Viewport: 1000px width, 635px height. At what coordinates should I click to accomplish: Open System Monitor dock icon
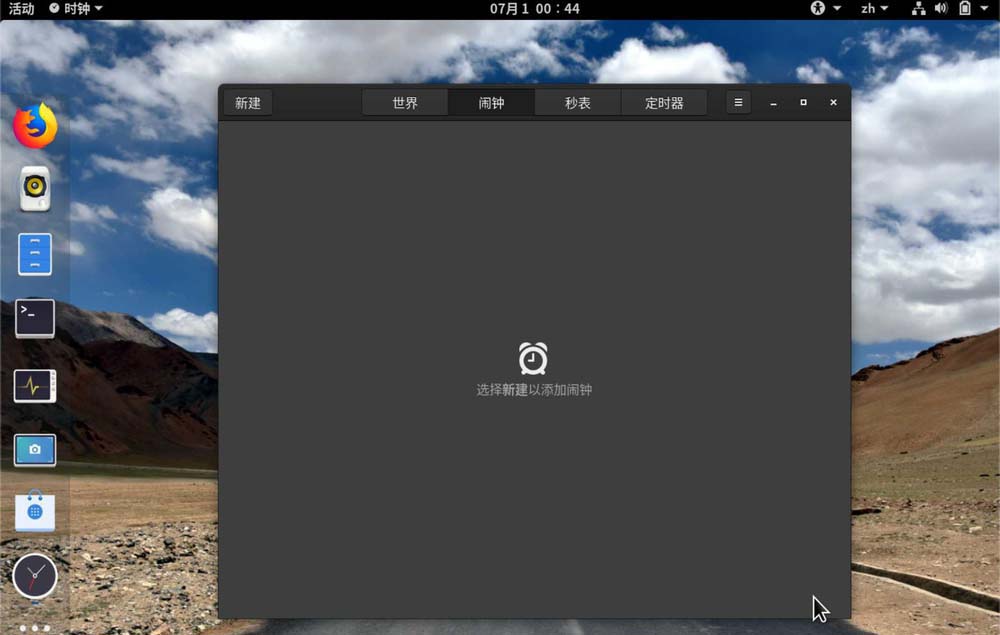35,386
